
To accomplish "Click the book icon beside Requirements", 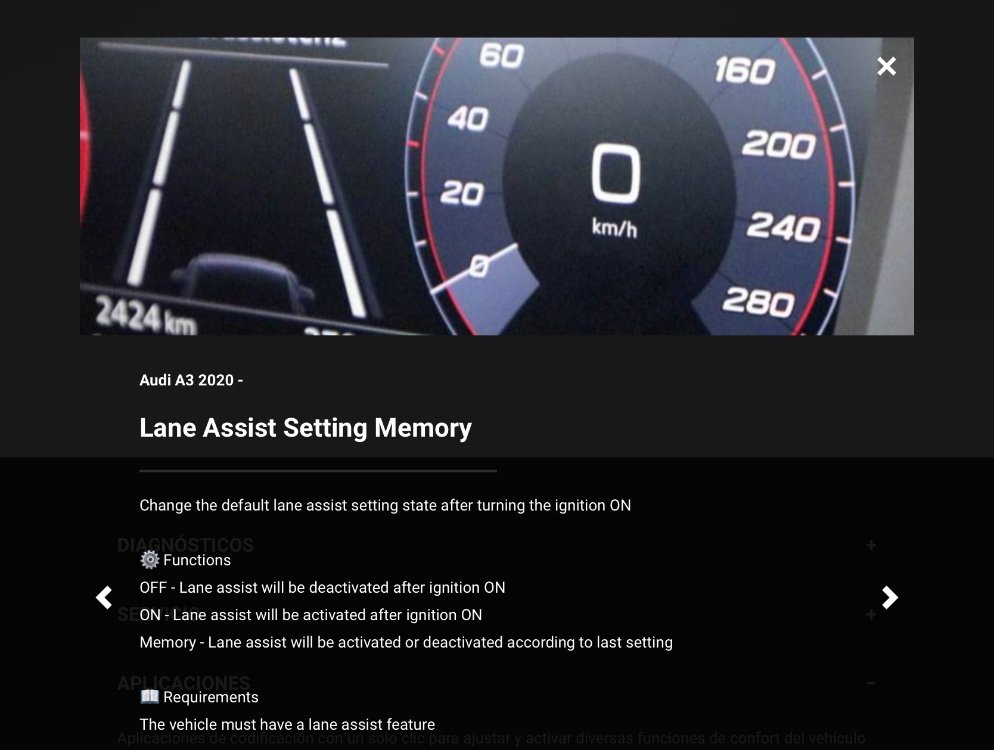I will (150, 696).
